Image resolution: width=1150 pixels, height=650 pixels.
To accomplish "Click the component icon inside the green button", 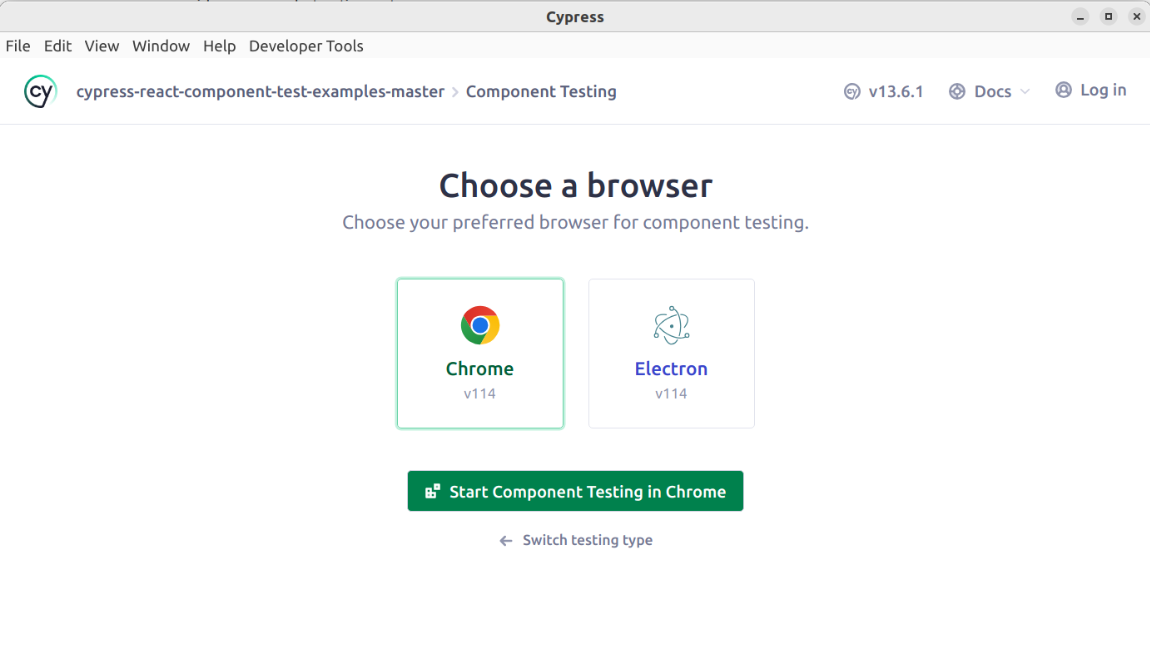I will pyautogui.click(x=432, y=491).
